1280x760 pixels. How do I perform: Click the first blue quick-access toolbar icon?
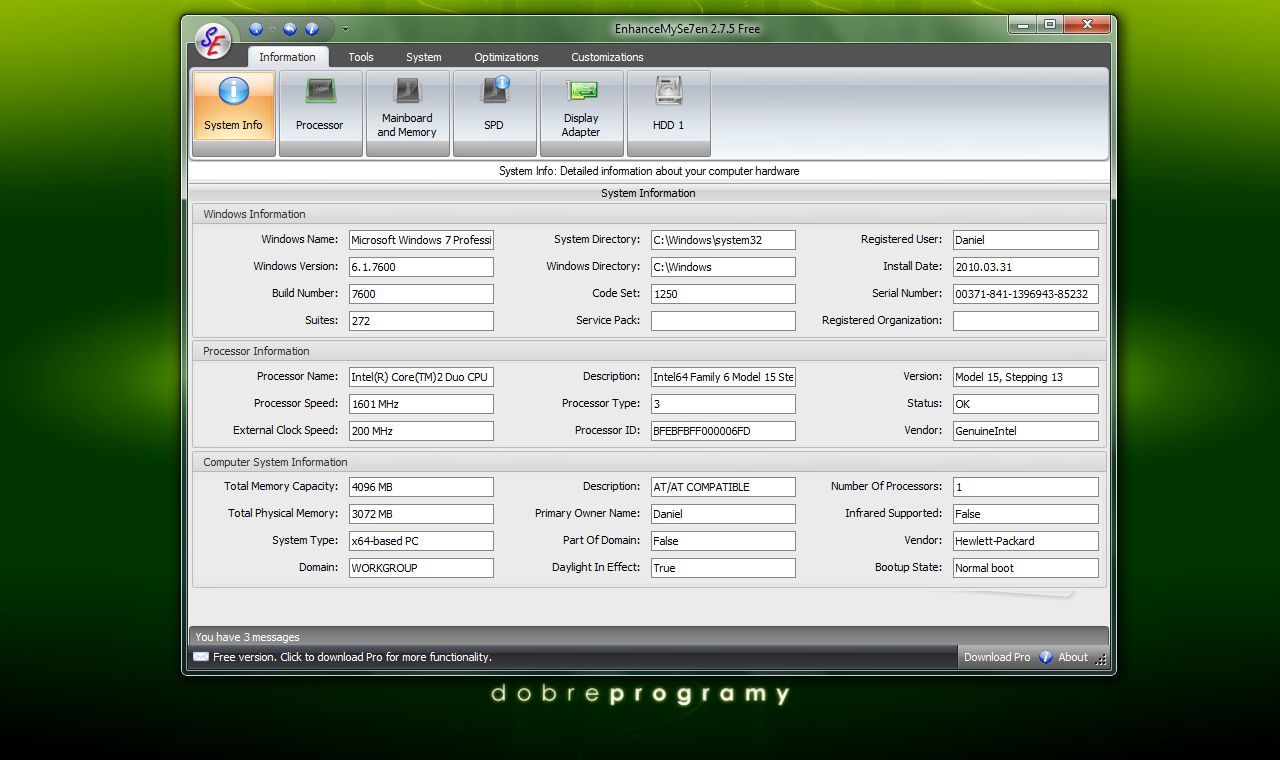257,28
